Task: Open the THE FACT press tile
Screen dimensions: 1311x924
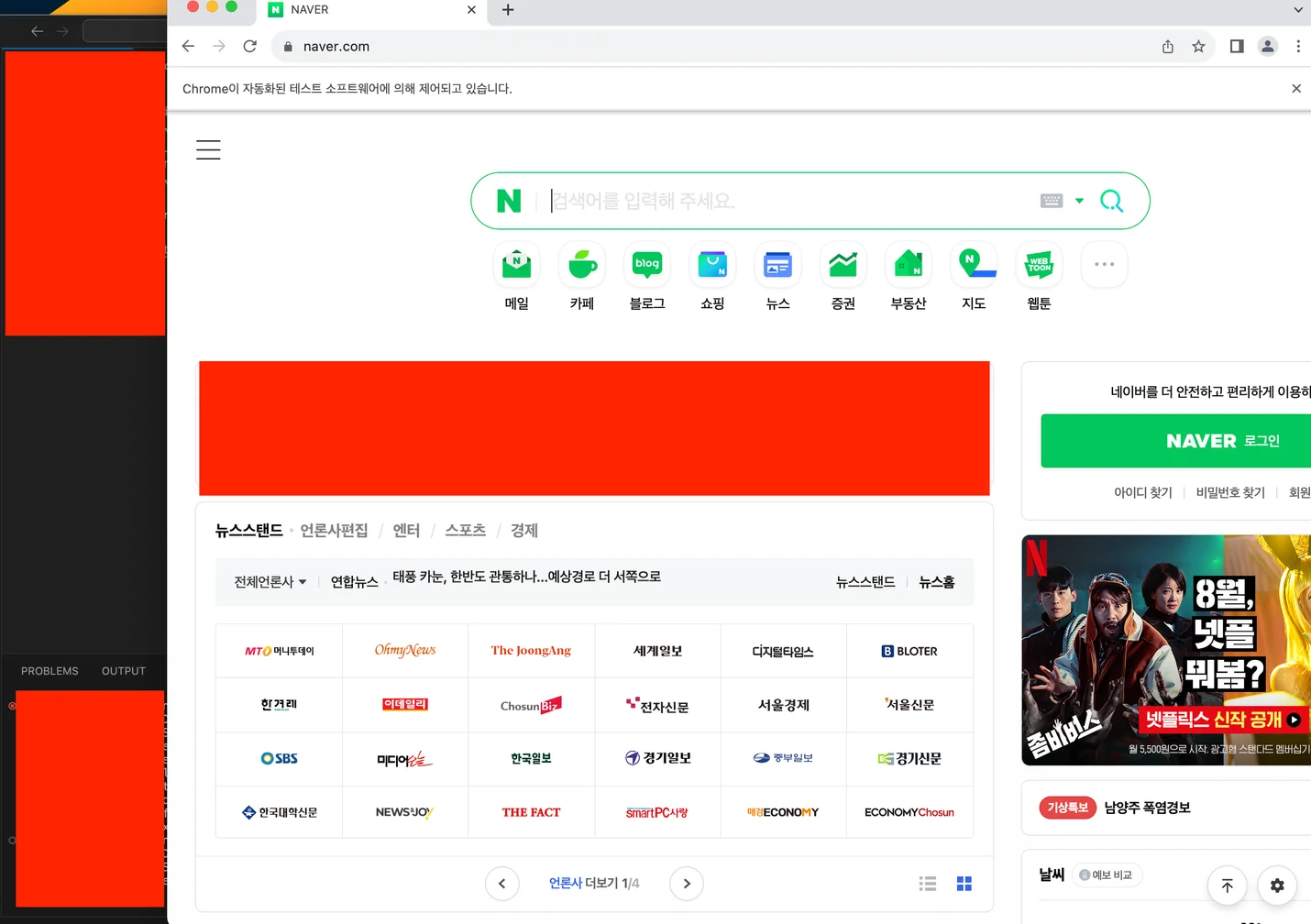Action: pyautogui.click(x=531, y=812)
